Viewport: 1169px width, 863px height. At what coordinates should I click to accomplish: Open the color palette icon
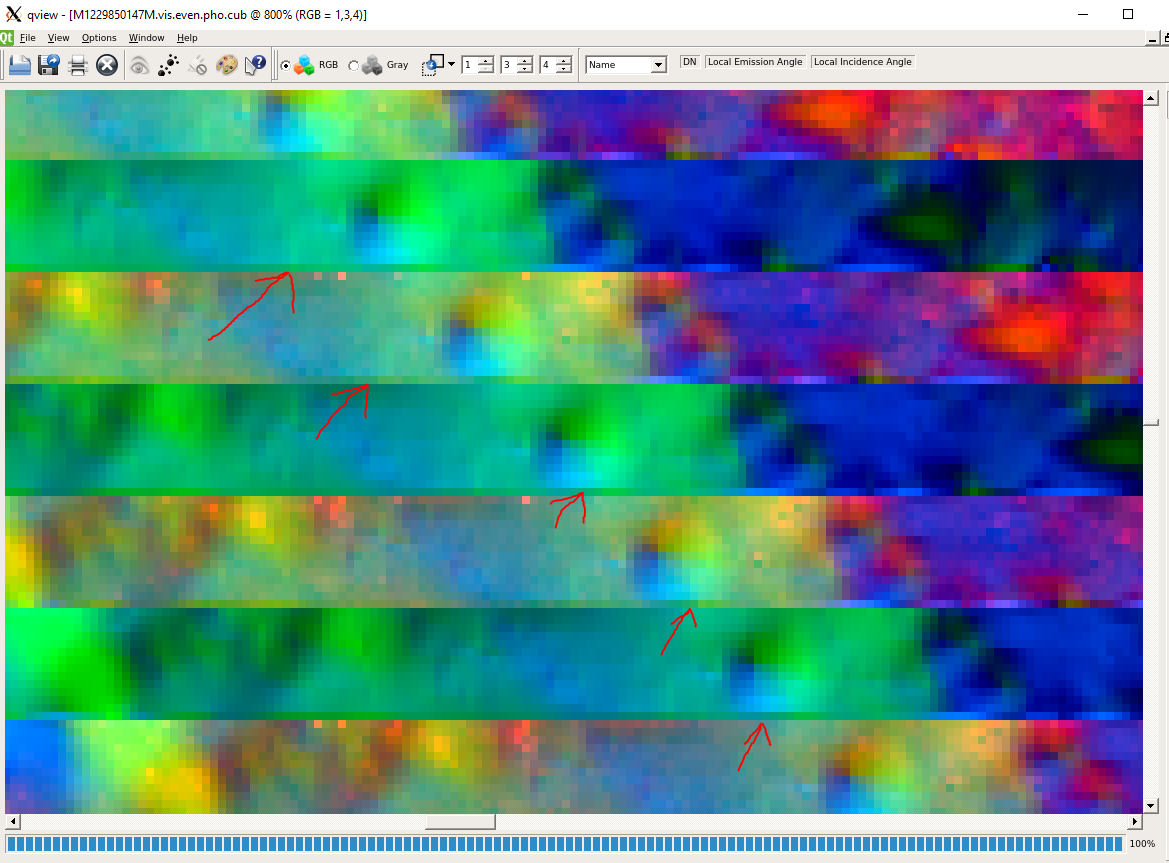(x=227, y=66)
